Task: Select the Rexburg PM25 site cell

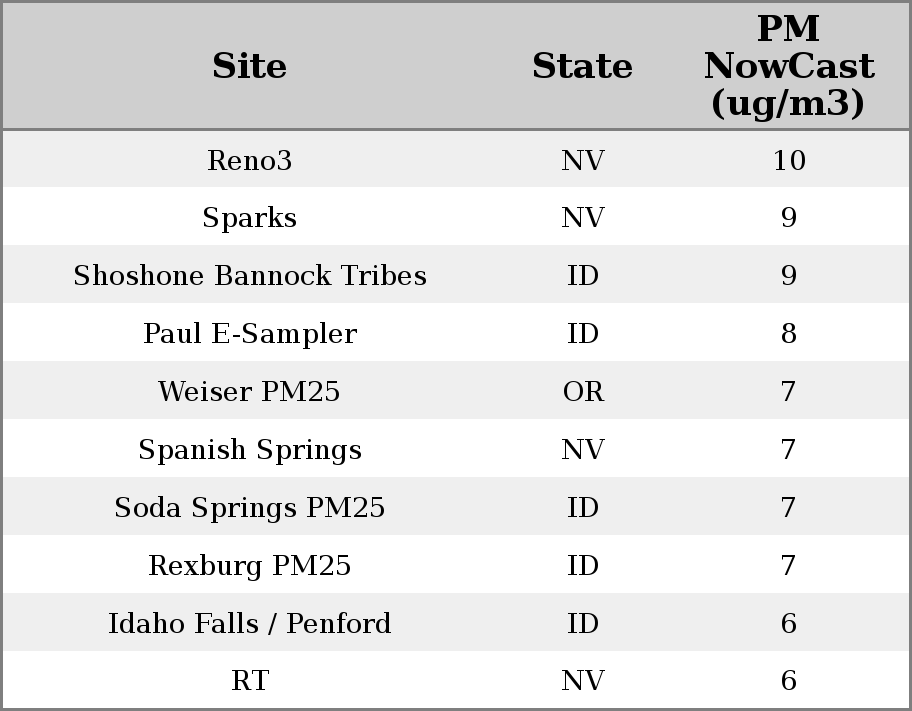Action: click(x=250, y=566)
